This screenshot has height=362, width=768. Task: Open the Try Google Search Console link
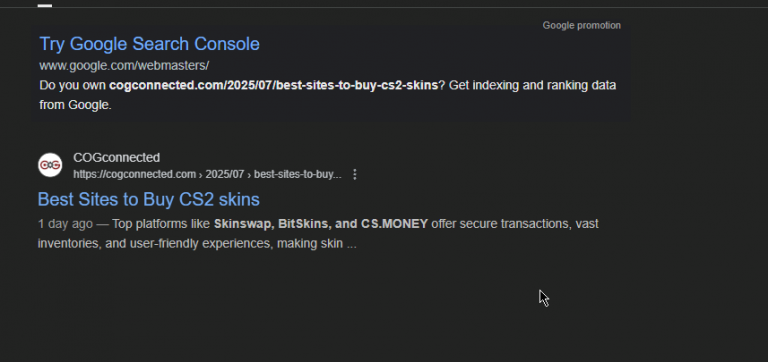(x=149, y=44)
